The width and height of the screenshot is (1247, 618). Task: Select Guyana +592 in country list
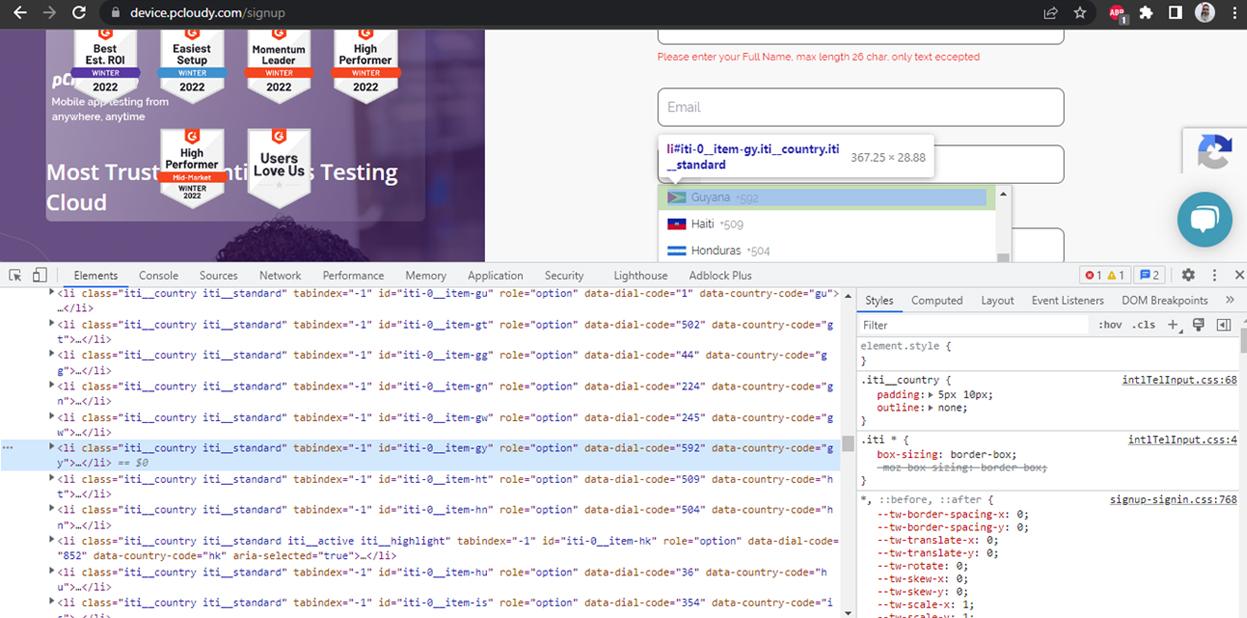827,197
